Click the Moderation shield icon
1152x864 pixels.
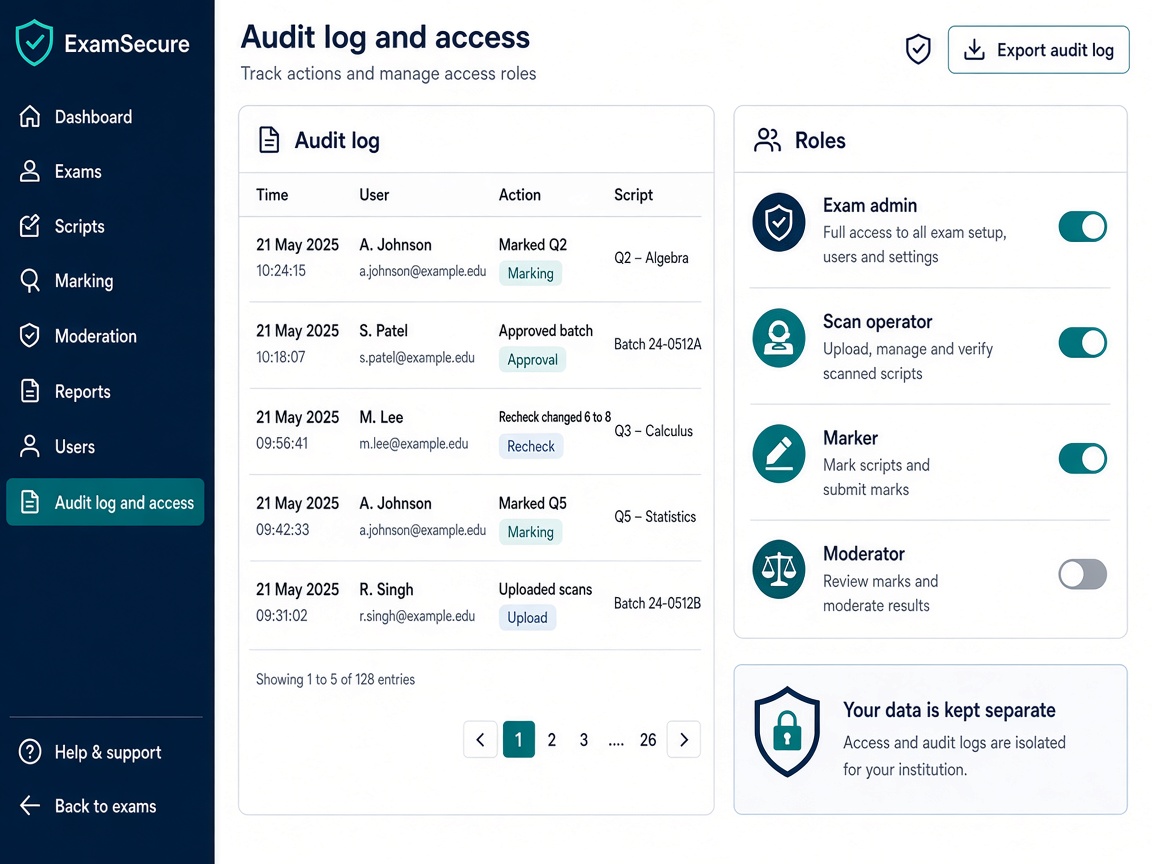click(29, 336)
